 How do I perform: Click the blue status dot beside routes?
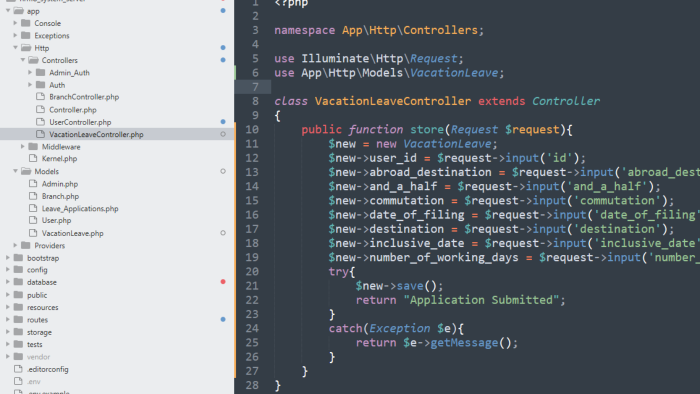223,319
